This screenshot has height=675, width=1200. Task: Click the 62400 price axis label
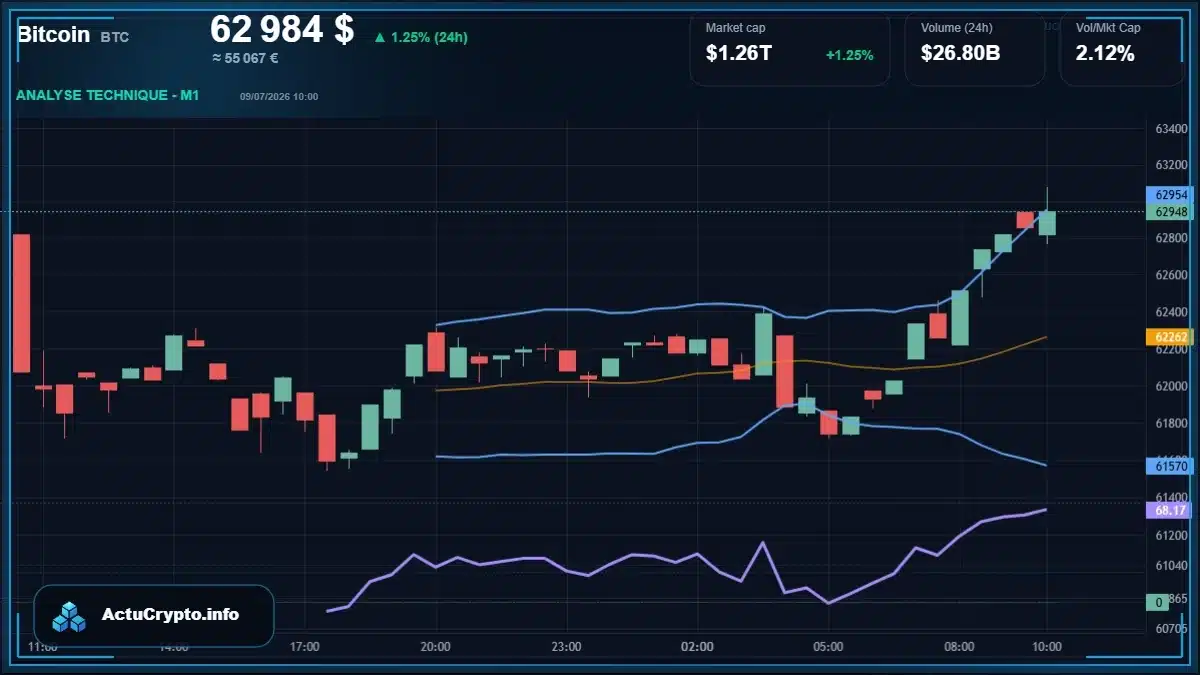pyautogui.click(x=1170, y=312)
